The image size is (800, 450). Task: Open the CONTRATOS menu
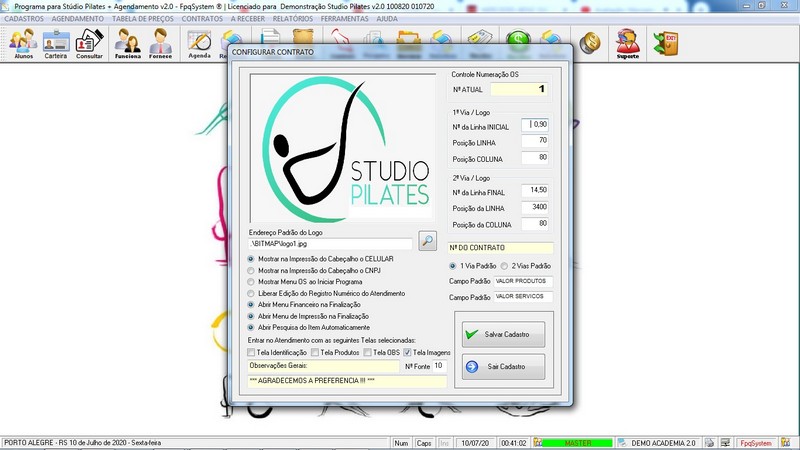pyautogui.click(x=202, y=19)
